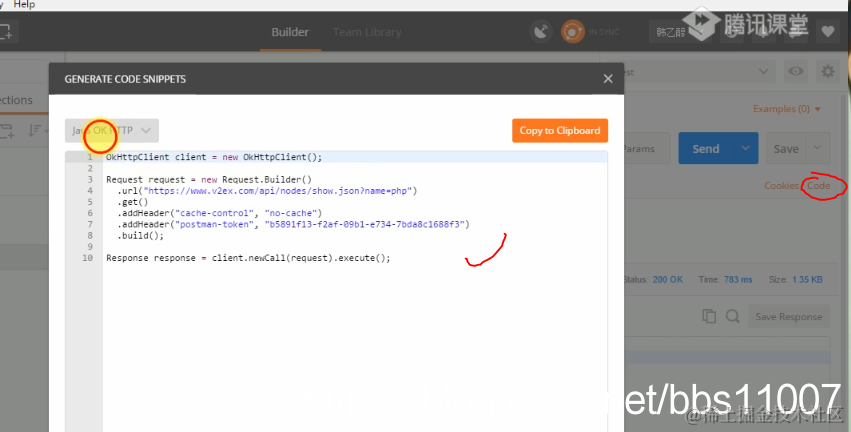Open the Java OK HTTP language dropdown
The image size is (851, 432).
112,131
